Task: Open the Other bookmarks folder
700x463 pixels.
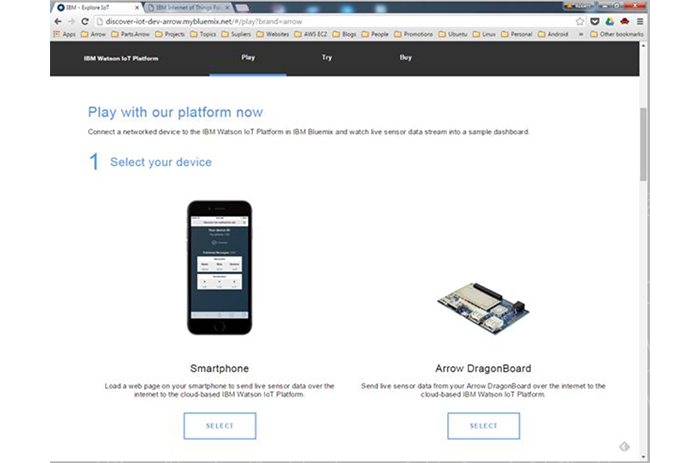Action: click(x=617, y=34)
